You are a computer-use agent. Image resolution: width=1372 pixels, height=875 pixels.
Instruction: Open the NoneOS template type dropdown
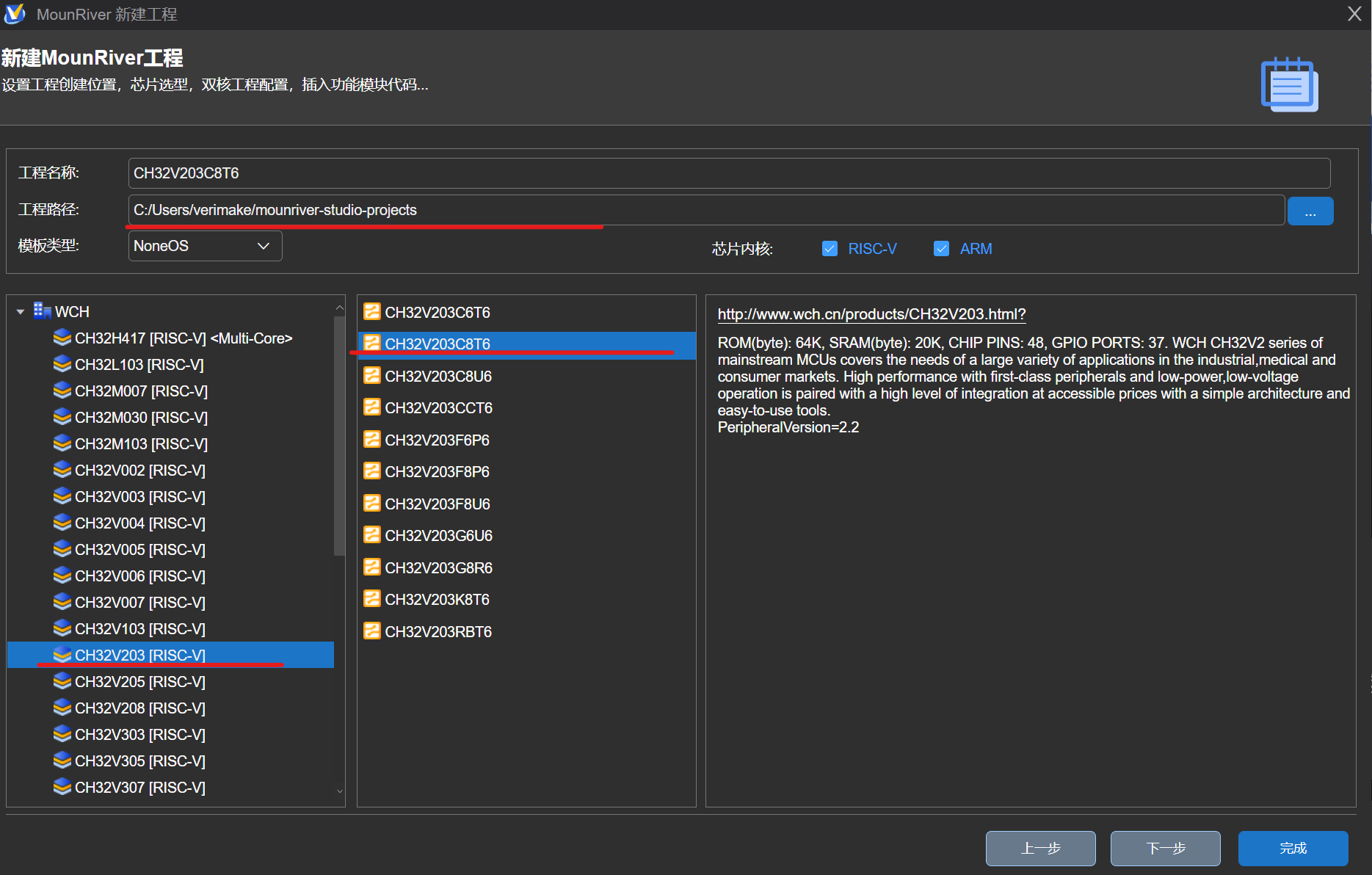tap(205, 246)
